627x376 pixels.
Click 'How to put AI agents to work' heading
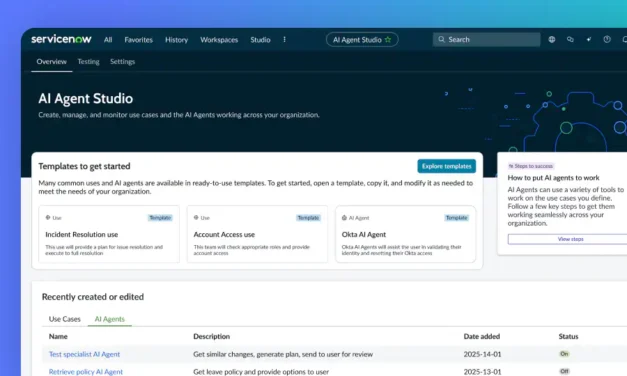coord(553,178)
